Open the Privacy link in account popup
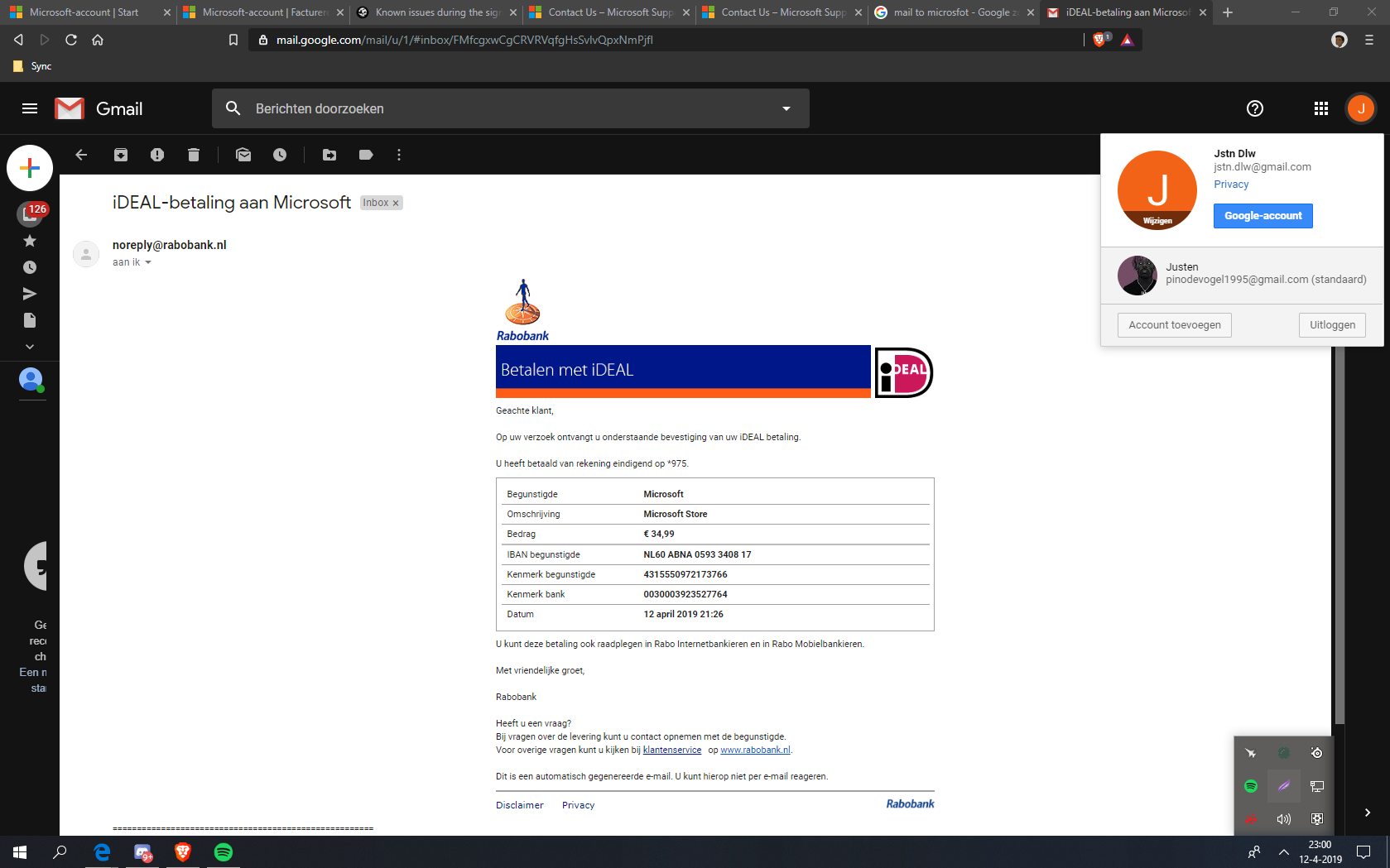The image size is (1390, 868). (x=1231, y=185)
